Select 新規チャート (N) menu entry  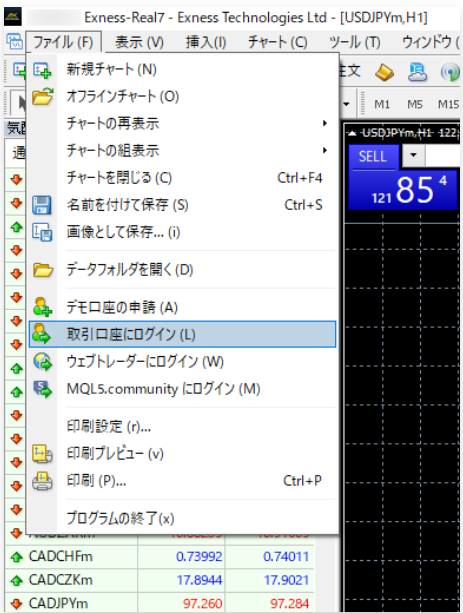click(x=182, y=70)
